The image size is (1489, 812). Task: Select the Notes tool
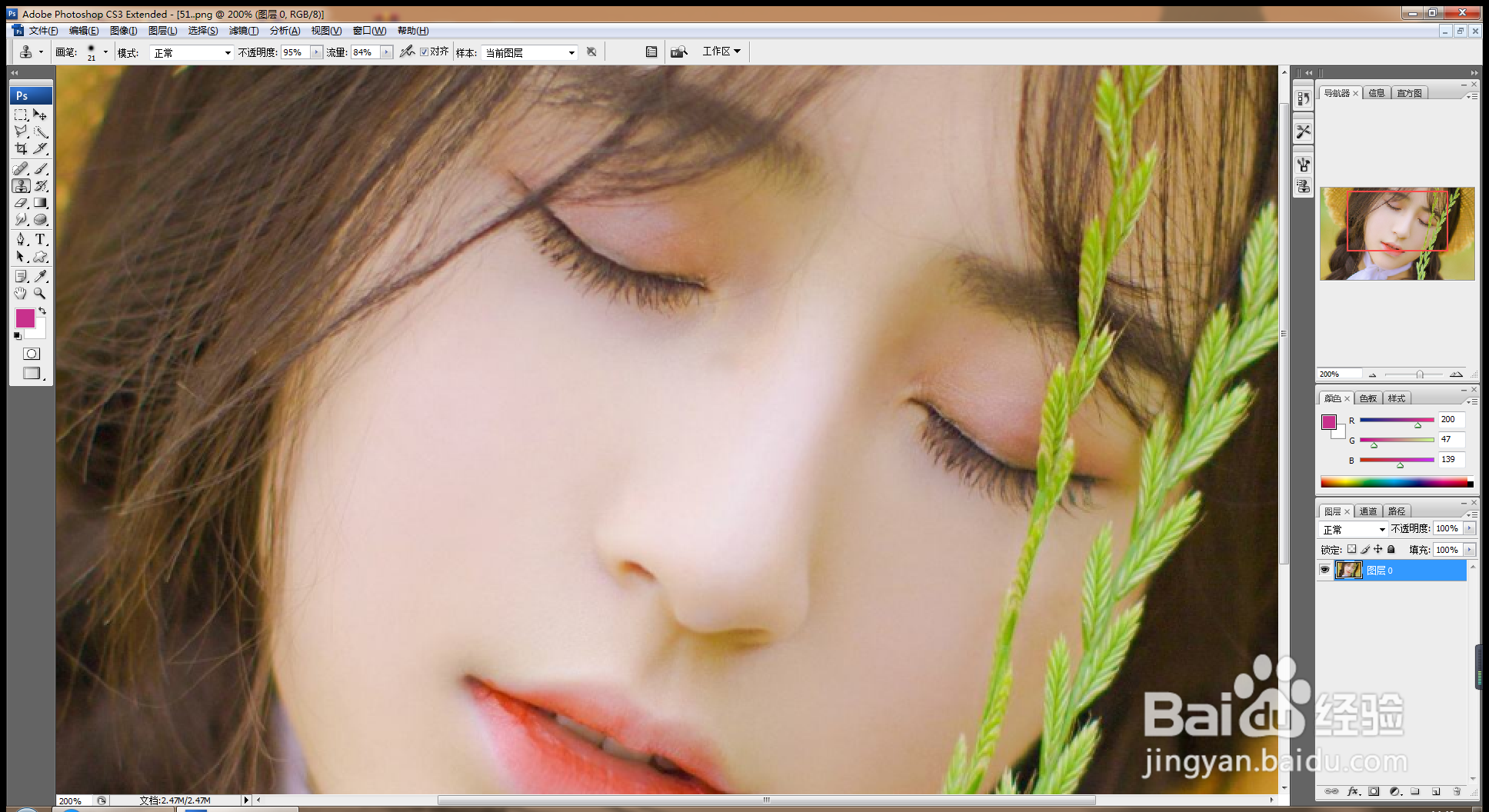point(21,276)
